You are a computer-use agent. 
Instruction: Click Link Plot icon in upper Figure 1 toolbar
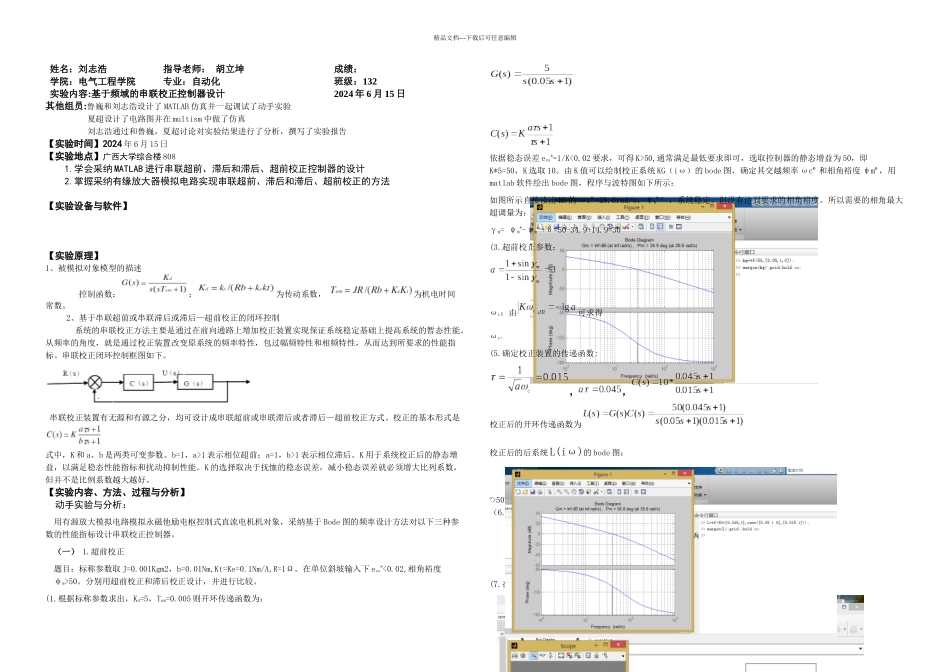coord(641,227)
